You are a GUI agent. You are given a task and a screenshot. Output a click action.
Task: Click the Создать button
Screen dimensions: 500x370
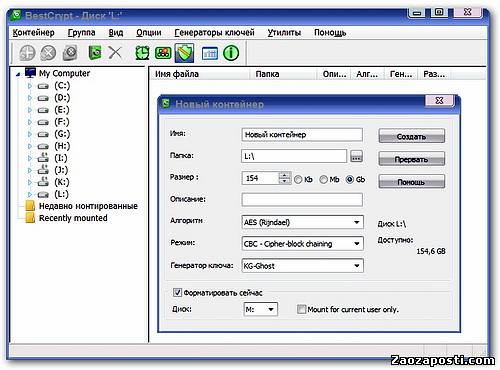pos(412,136)
